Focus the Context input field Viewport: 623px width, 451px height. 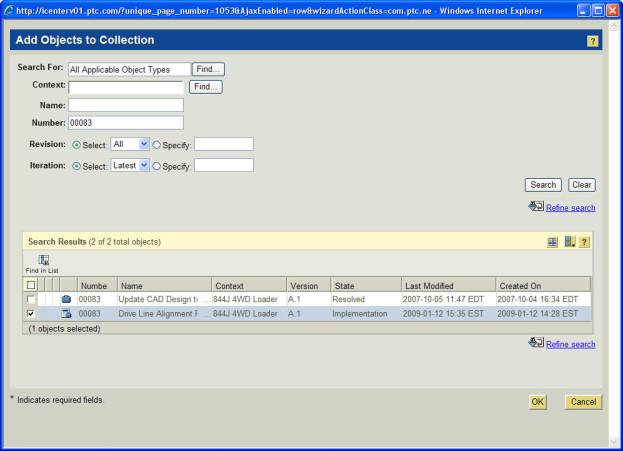coord(126,87)
